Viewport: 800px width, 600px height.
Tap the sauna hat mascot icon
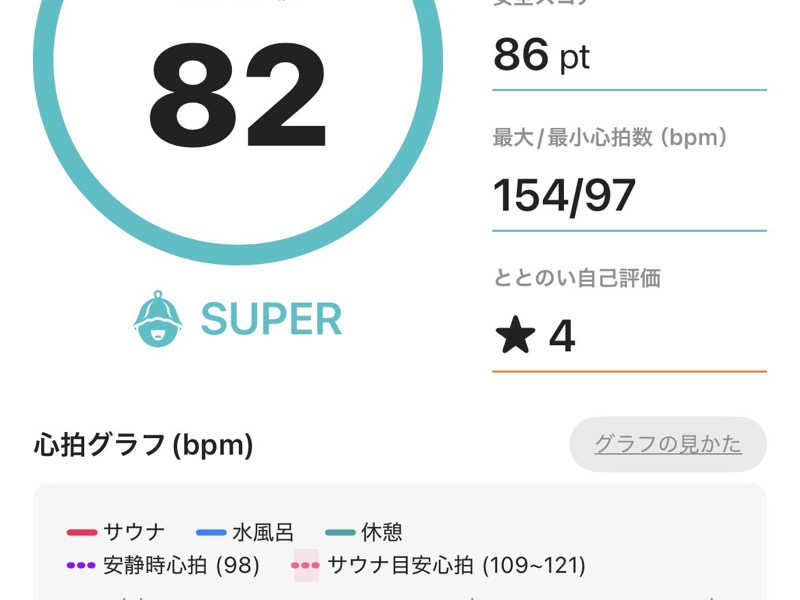[158, 319]
